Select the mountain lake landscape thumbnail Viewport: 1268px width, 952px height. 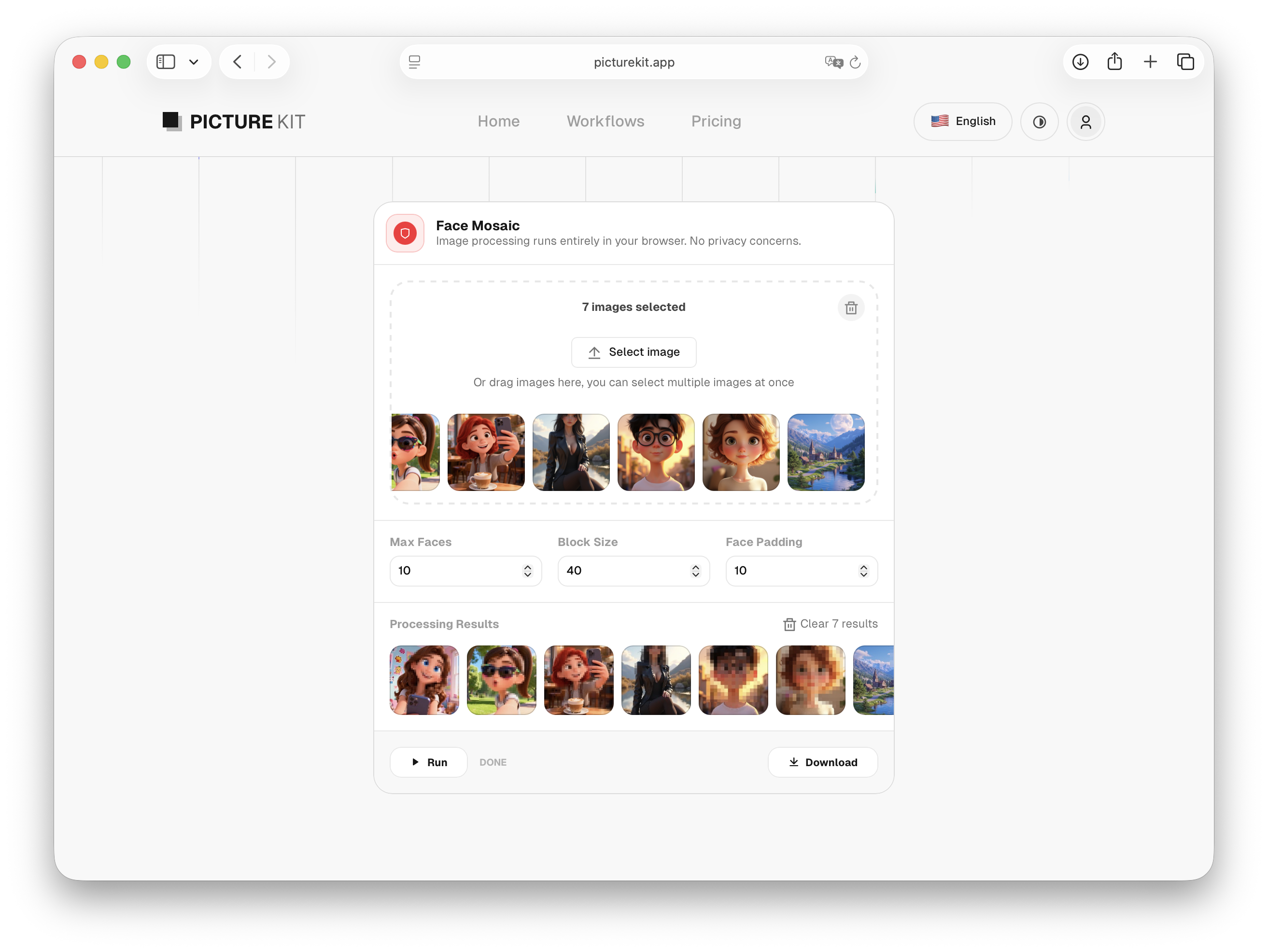826,452
